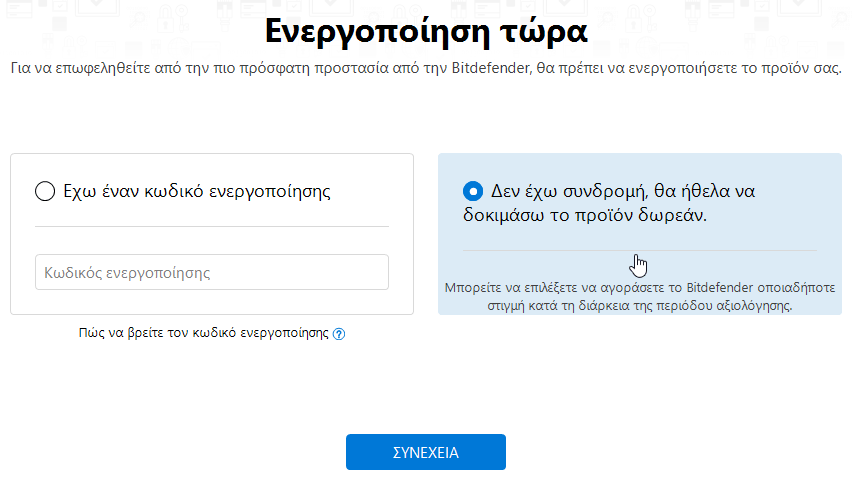
Task: Click into the 'Κωδικός ενεργοποίησης' input field
Action: tap(212, 272)
